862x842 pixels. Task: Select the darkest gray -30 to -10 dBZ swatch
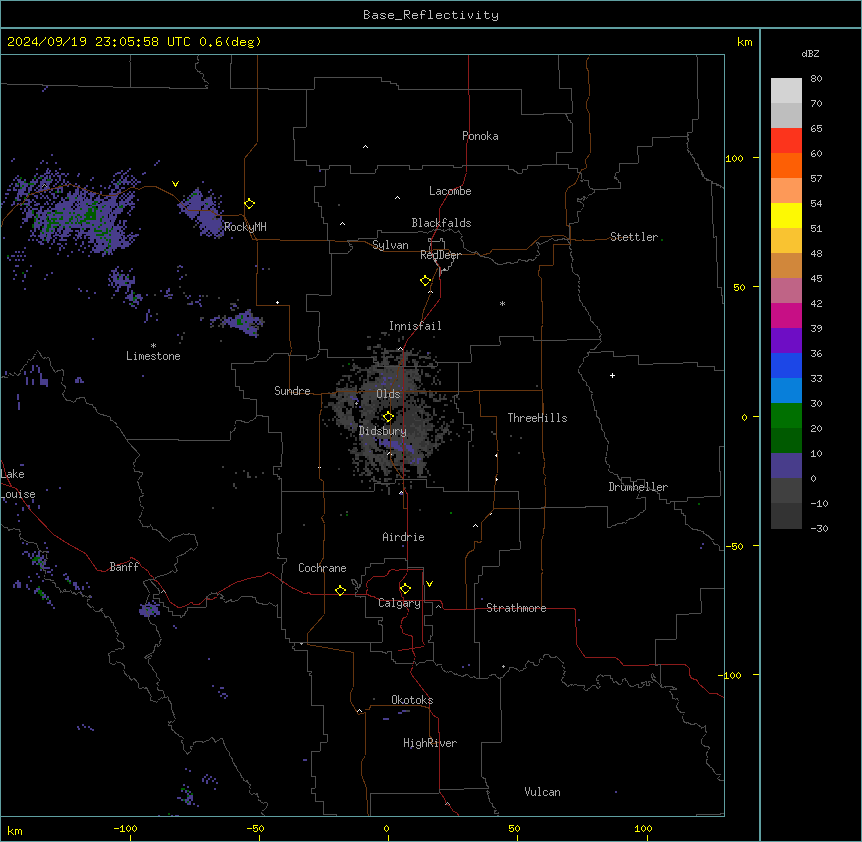pos(786,516)
